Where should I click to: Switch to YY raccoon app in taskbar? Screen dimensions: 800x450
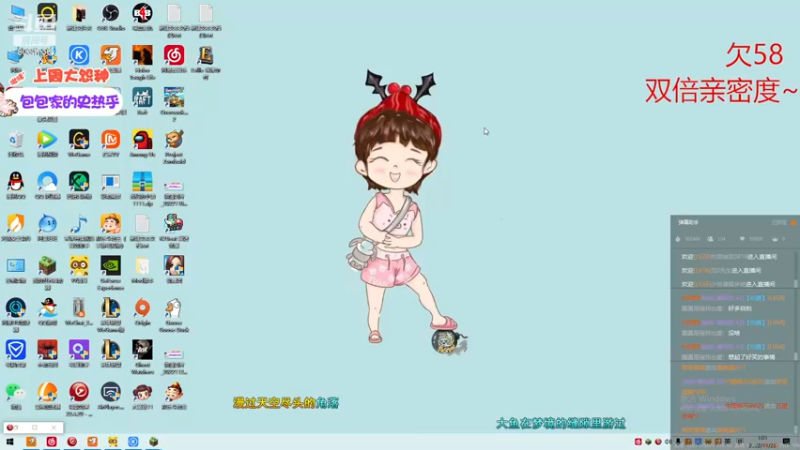click(x=113, y=442)
